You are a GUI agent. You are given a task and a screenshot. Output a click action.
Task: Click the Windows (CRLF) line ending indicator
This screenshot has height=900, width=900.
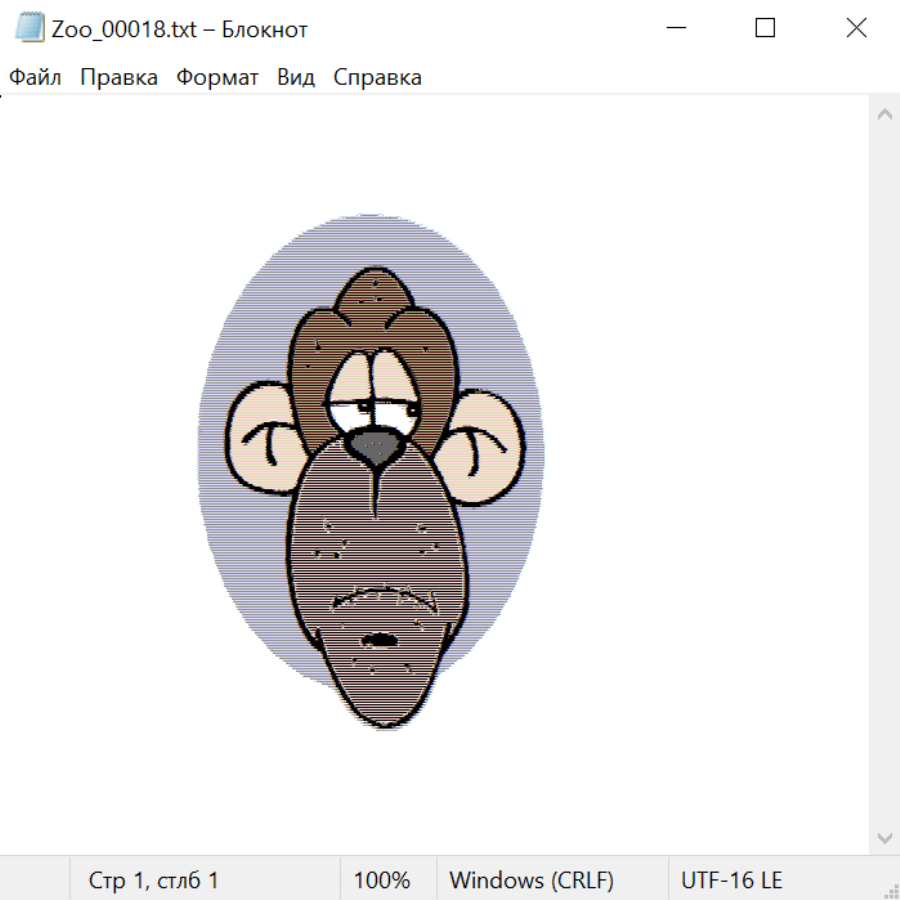pyautogui.click(x=531, y=880)
